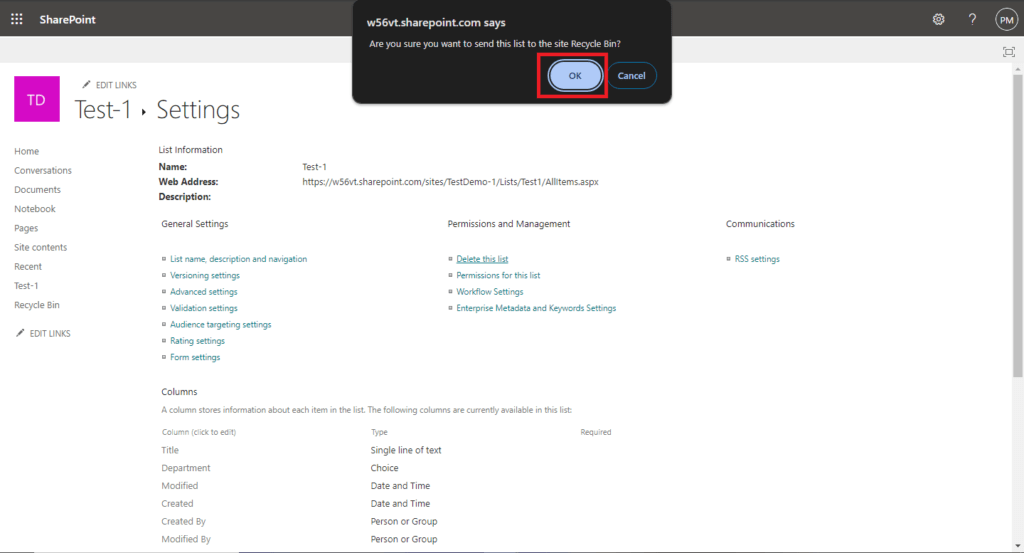The image size is (1024, 553).
Task: Open Workflow Settings
Action: tap(490, 292)
